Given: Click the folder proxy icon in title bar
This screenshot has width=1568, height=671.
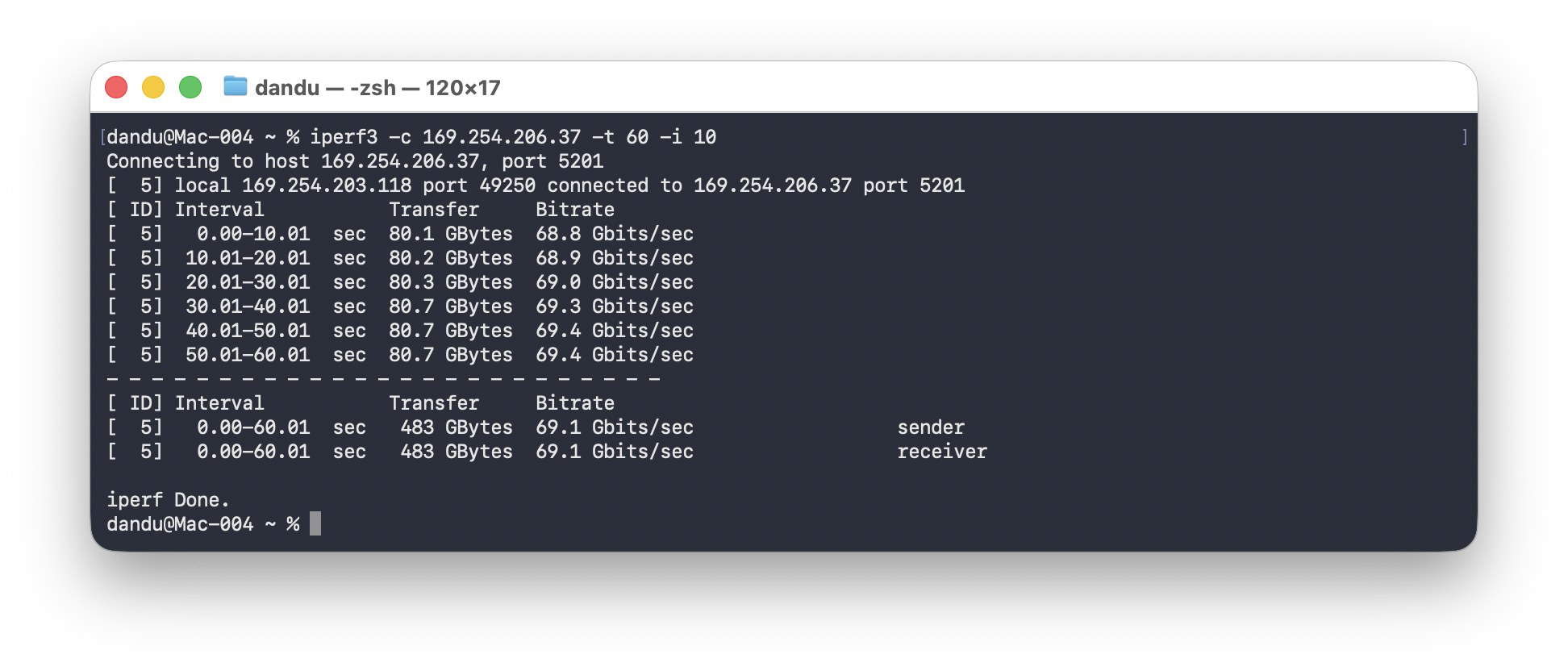Looking at the screenshot, I should 235,86.
